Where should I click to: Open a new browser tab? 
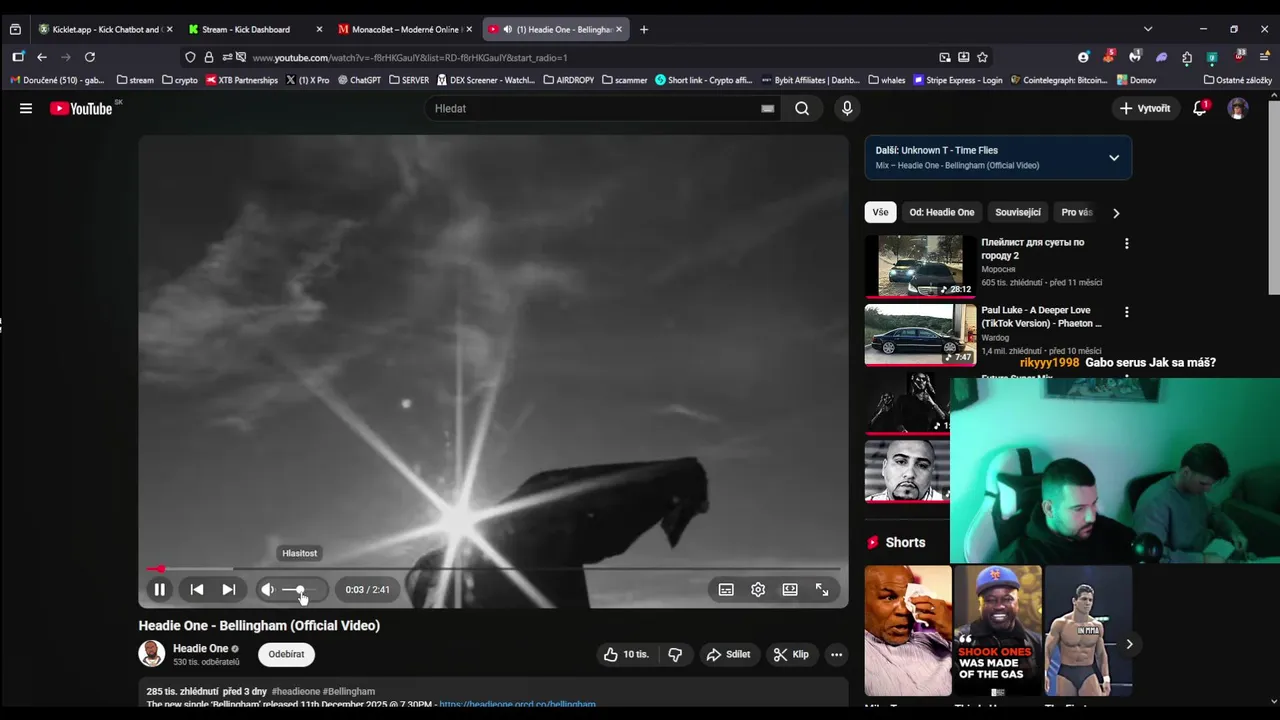644,29
